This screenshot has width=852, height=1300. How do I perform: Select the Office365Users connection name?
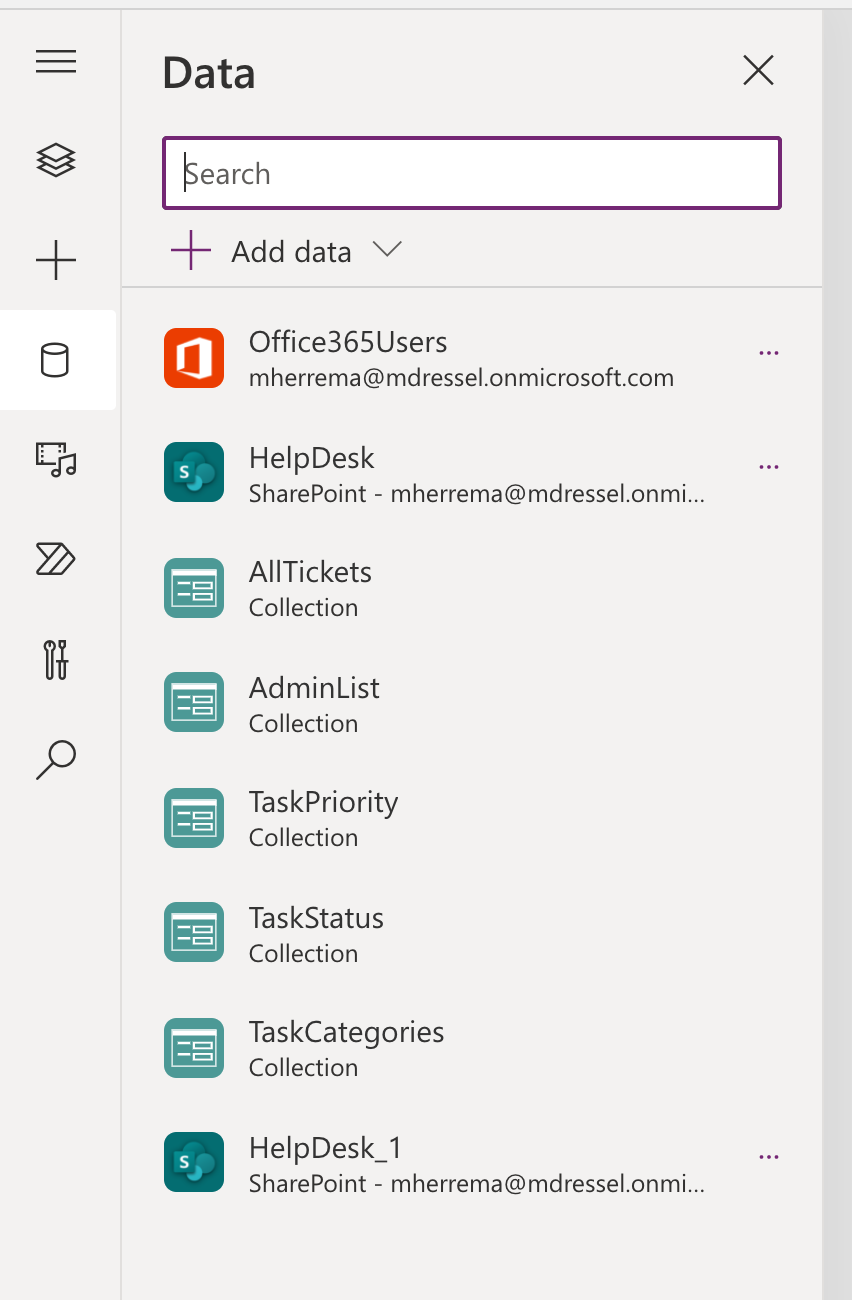[348, 342]
